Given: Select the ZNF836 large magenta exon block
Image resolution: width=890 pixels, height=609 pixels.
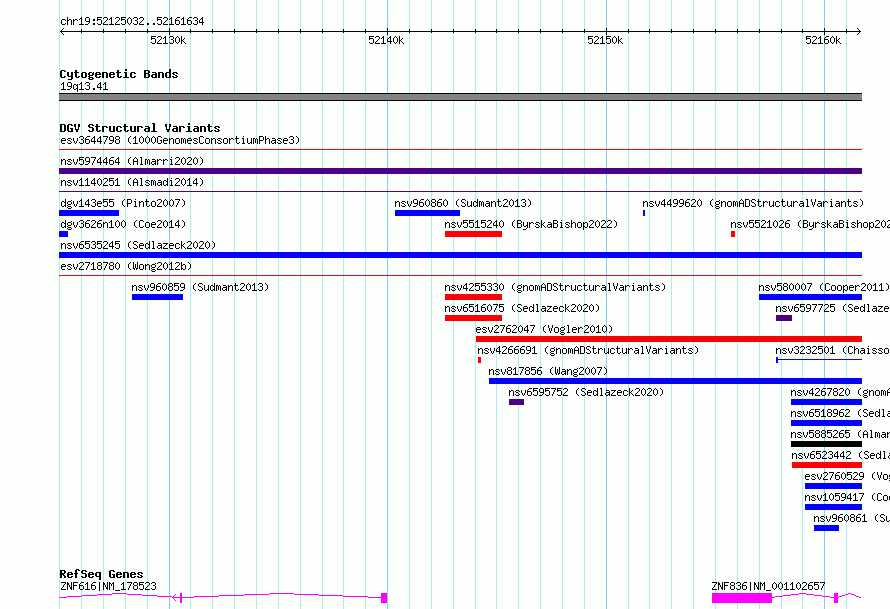Looking at the screenshot, I should (x=742, y=598).
